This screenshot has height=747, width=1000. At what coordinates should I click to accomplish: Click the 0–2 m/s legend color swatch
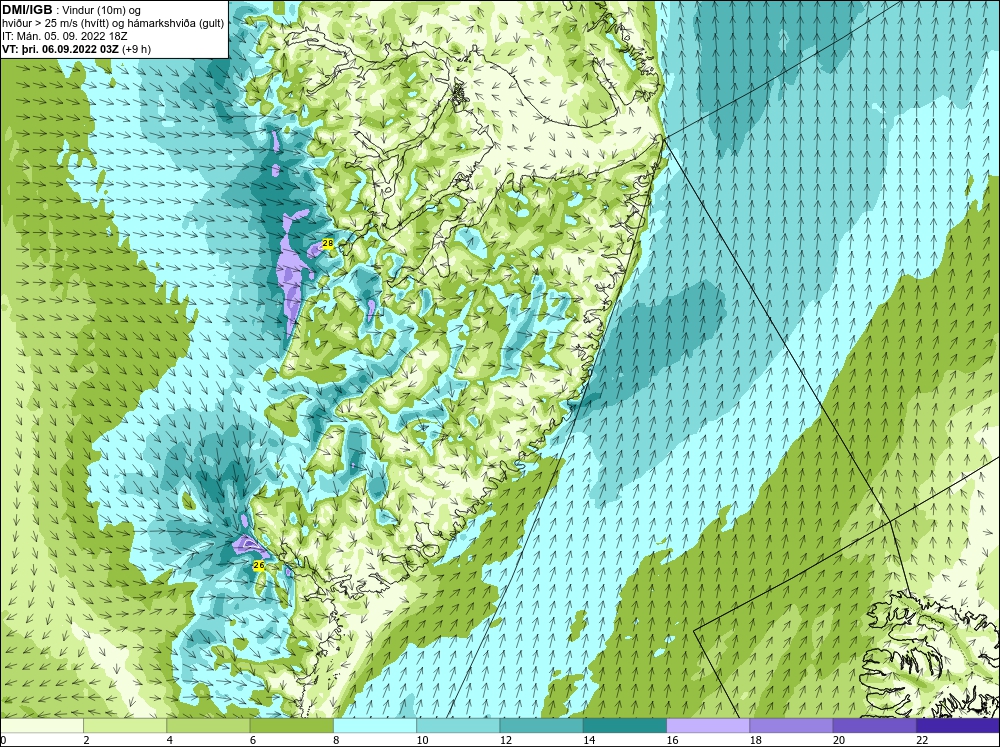coord(41,726)
